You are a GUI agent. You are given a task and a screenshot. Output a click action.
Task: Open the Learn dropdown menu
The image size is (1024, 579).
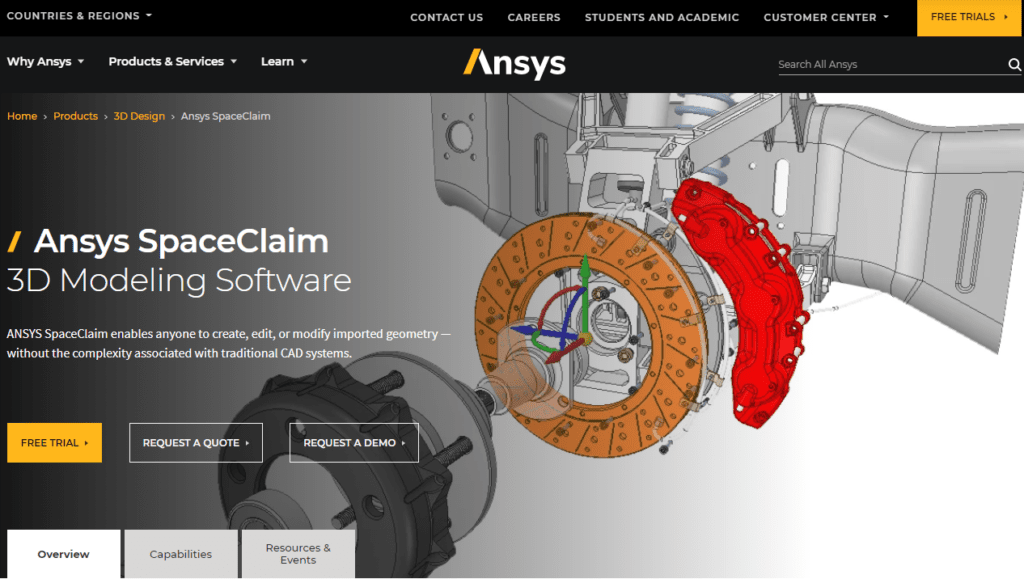(284, 62)
